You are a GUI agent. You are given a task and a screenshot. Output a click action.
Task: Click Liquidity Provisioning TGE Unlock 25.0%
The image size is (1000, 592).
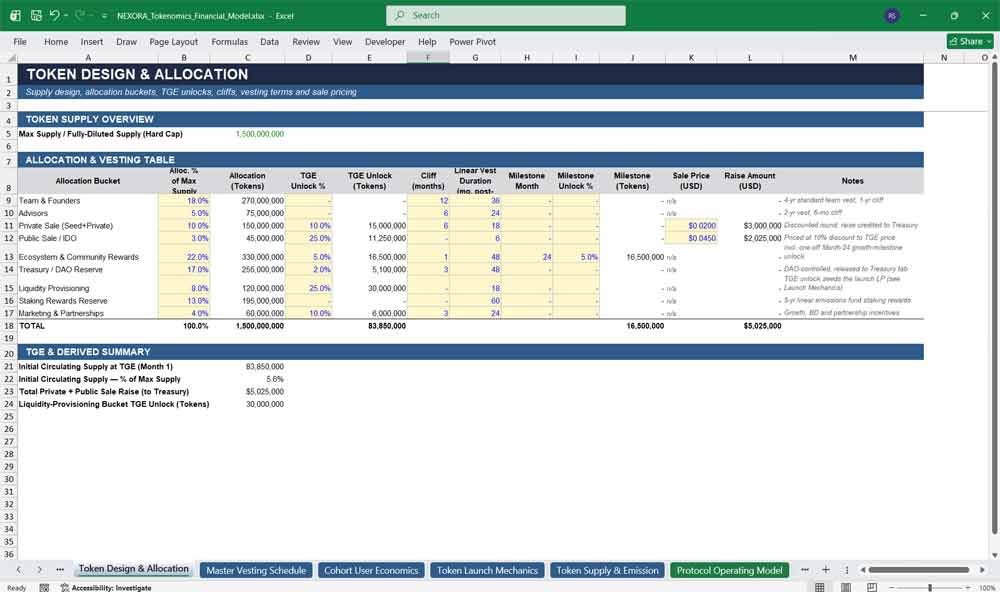point(320,288)
